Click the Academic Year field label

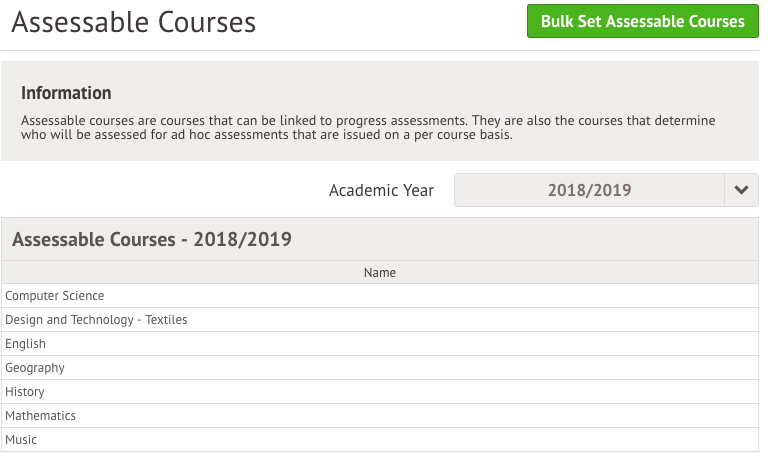click(381, 190)
